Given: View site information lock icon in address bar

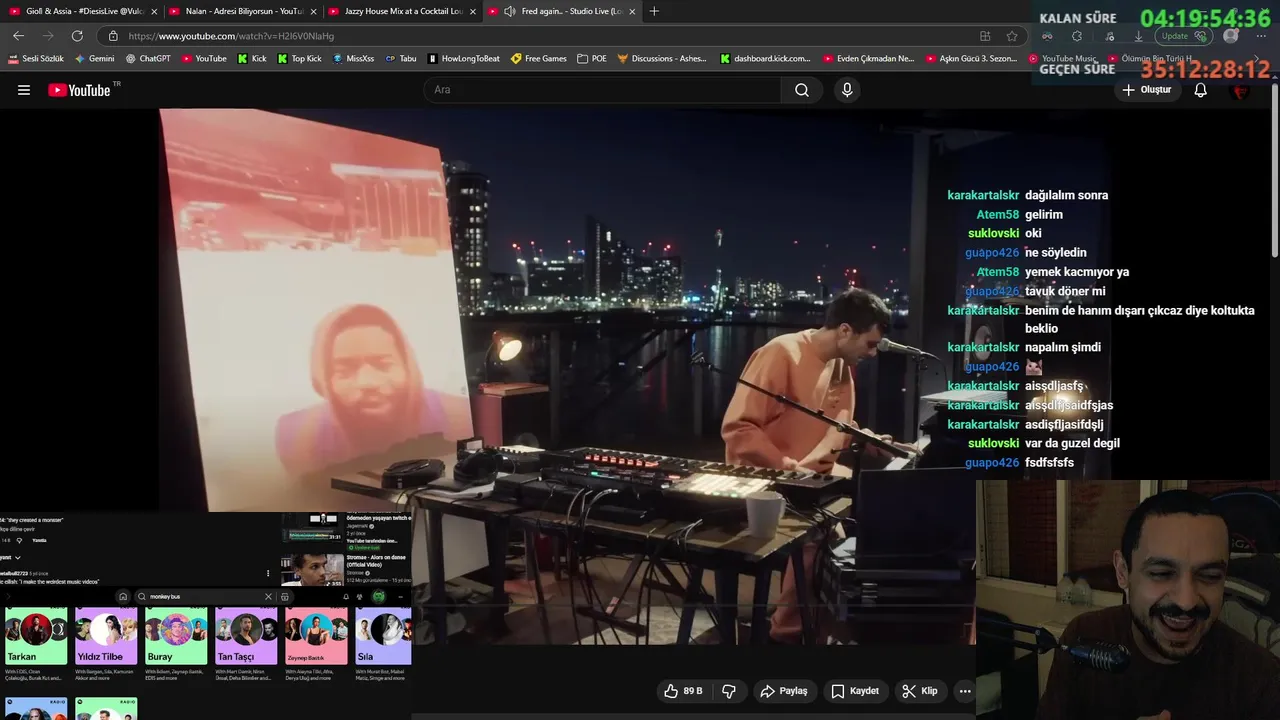Looking at the screenshot, I should [113, 36].
